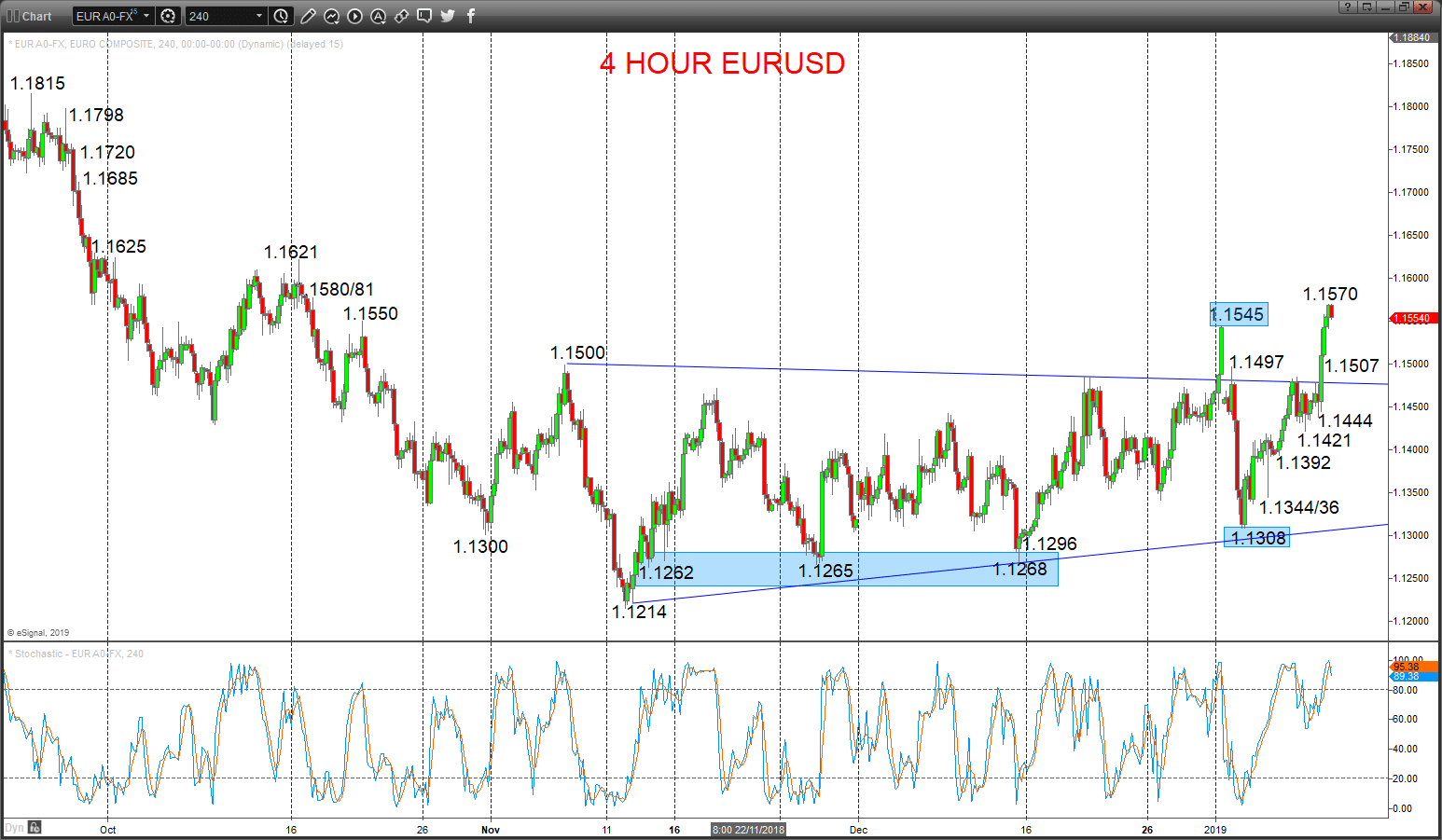Click the Stochastic study title label
1442x840 pixels.
[x=76, y=654]
